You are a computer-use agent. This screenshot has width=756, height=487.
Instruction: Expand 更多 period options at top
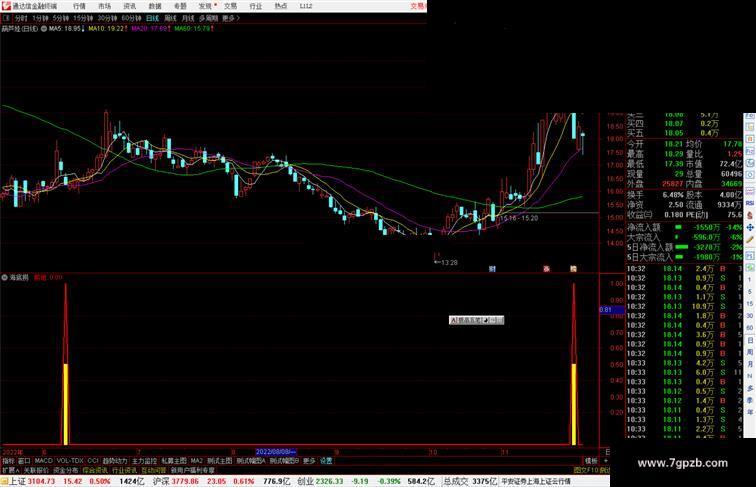pos(230,18)
